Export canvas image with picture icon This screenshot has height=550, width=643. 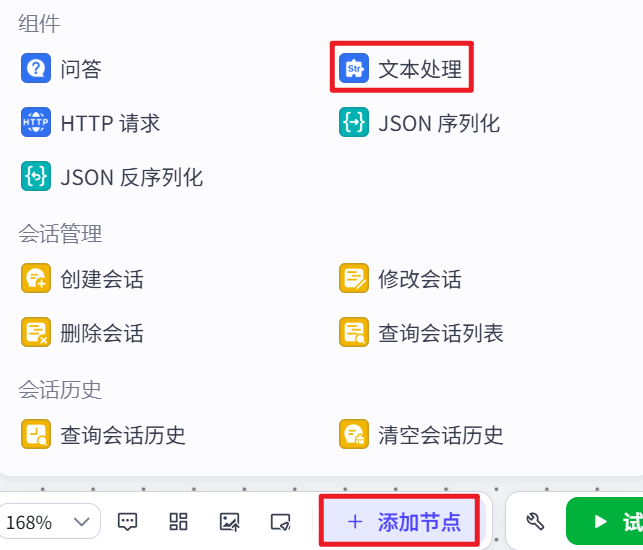point(230,522)
